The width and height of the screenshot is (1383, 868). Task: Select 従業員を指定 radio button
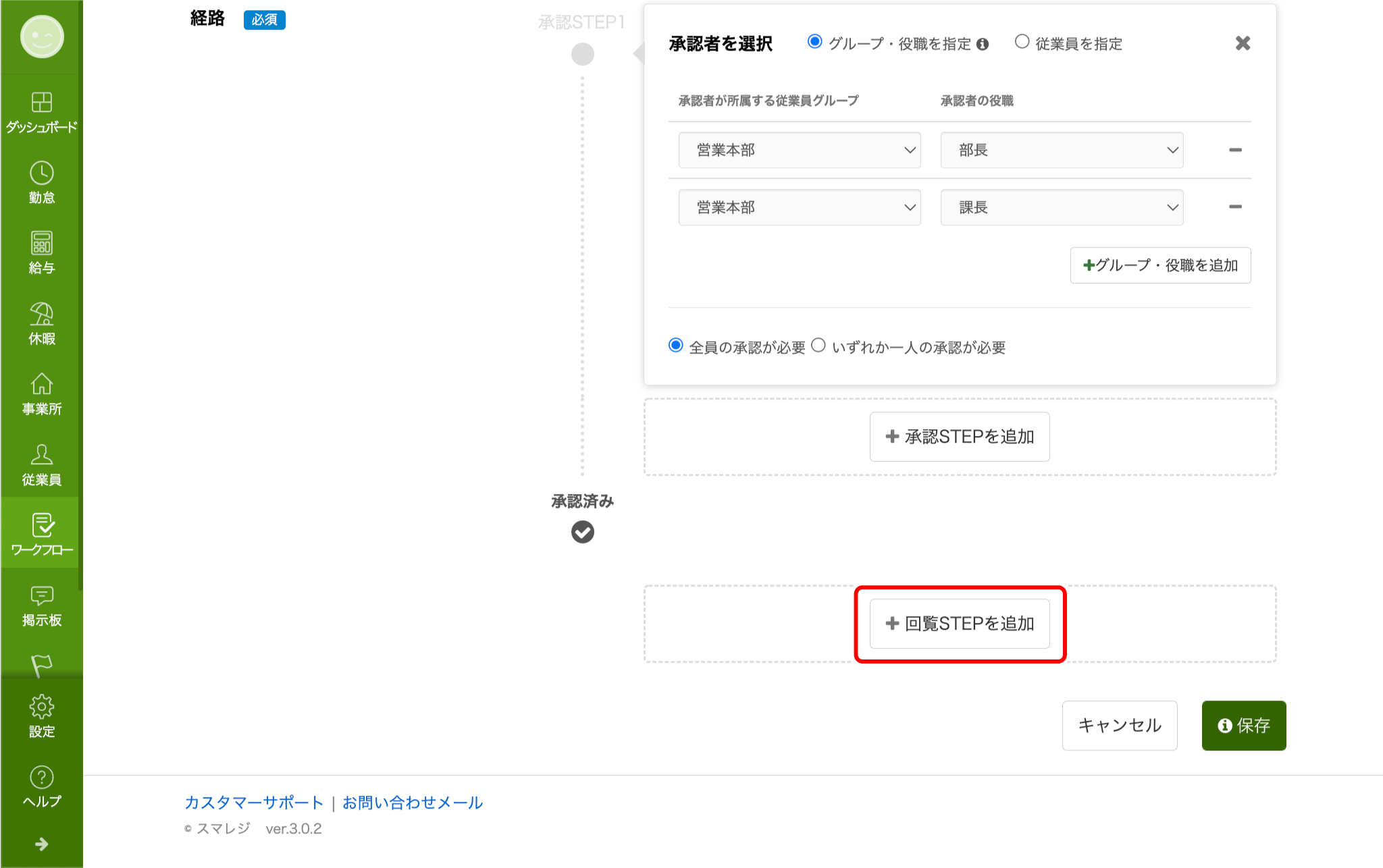1022,42
